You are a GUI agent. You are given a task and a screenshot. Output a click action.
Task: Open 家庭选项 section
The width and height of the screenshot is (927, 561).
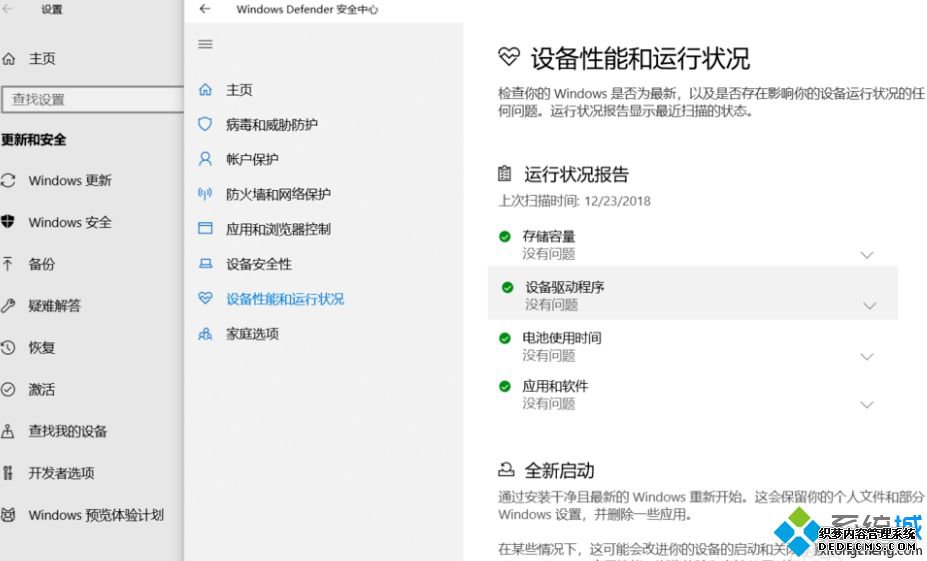252,334
